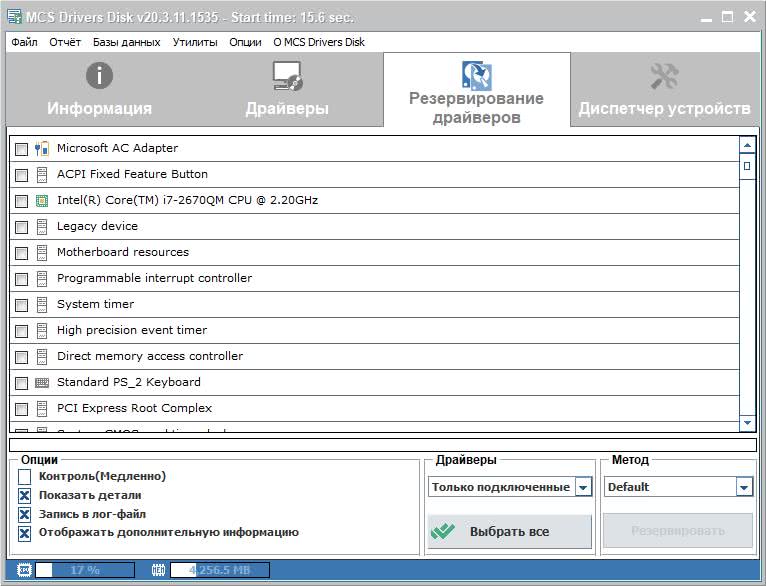
Task: Tick the System timer checkbox
Action: [21, 305]
